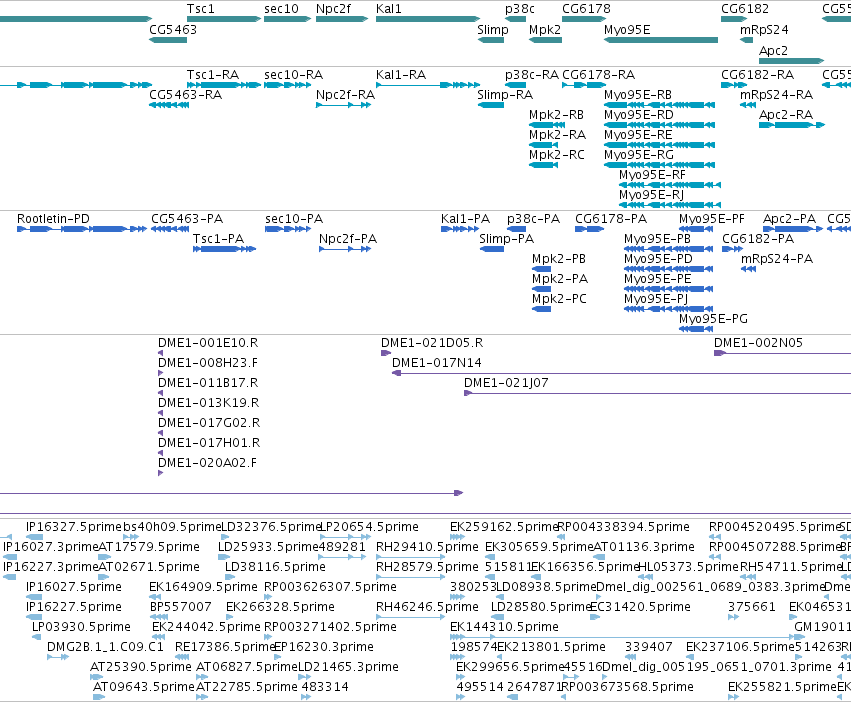The image size is (851, 702).
Task: Click the AT09643.5prime EST label
Action: click(144, 687)
